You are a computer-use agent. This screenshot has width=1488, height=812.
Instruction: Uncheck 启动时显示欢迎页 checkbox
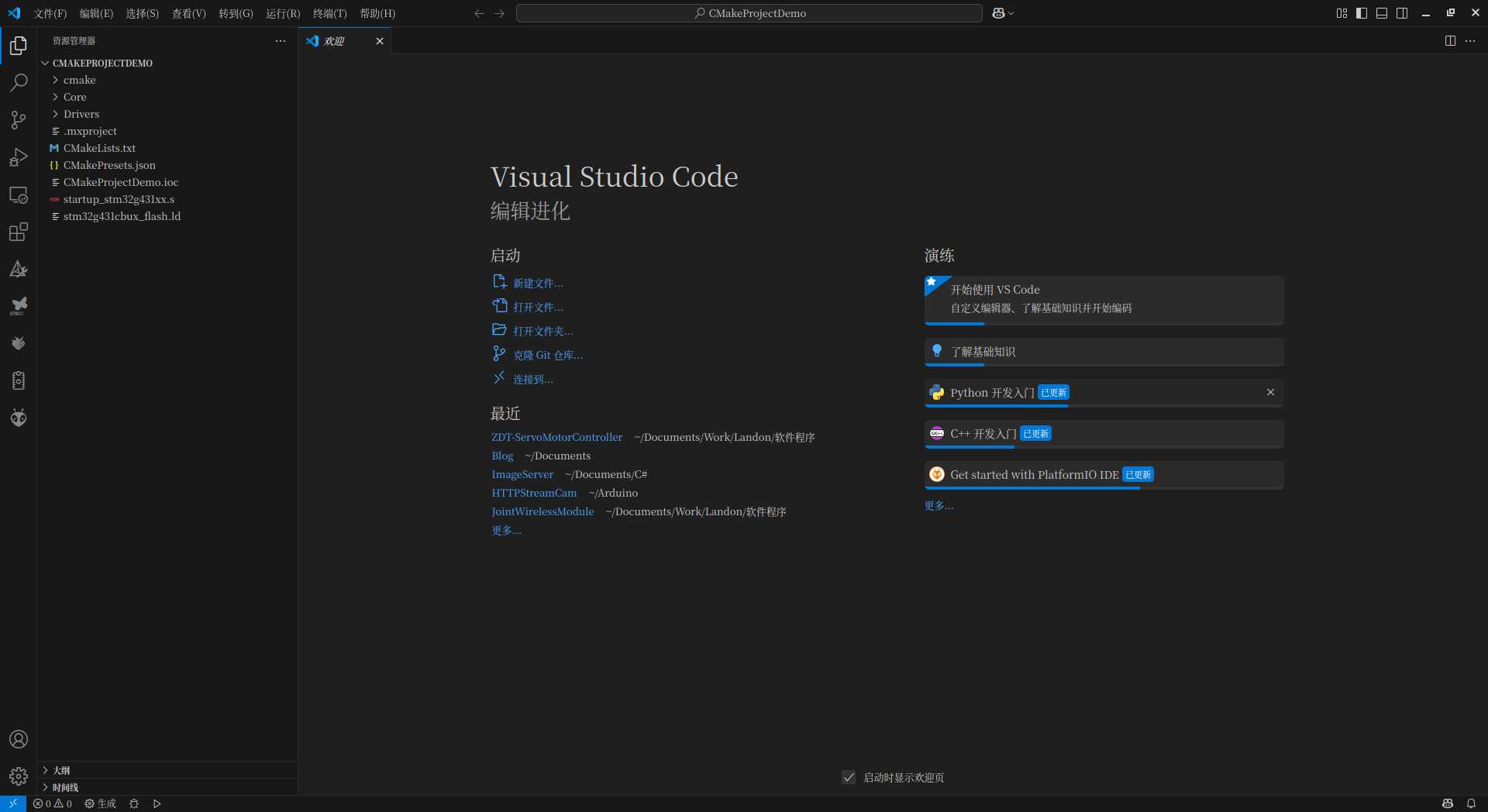click(849, 777)
